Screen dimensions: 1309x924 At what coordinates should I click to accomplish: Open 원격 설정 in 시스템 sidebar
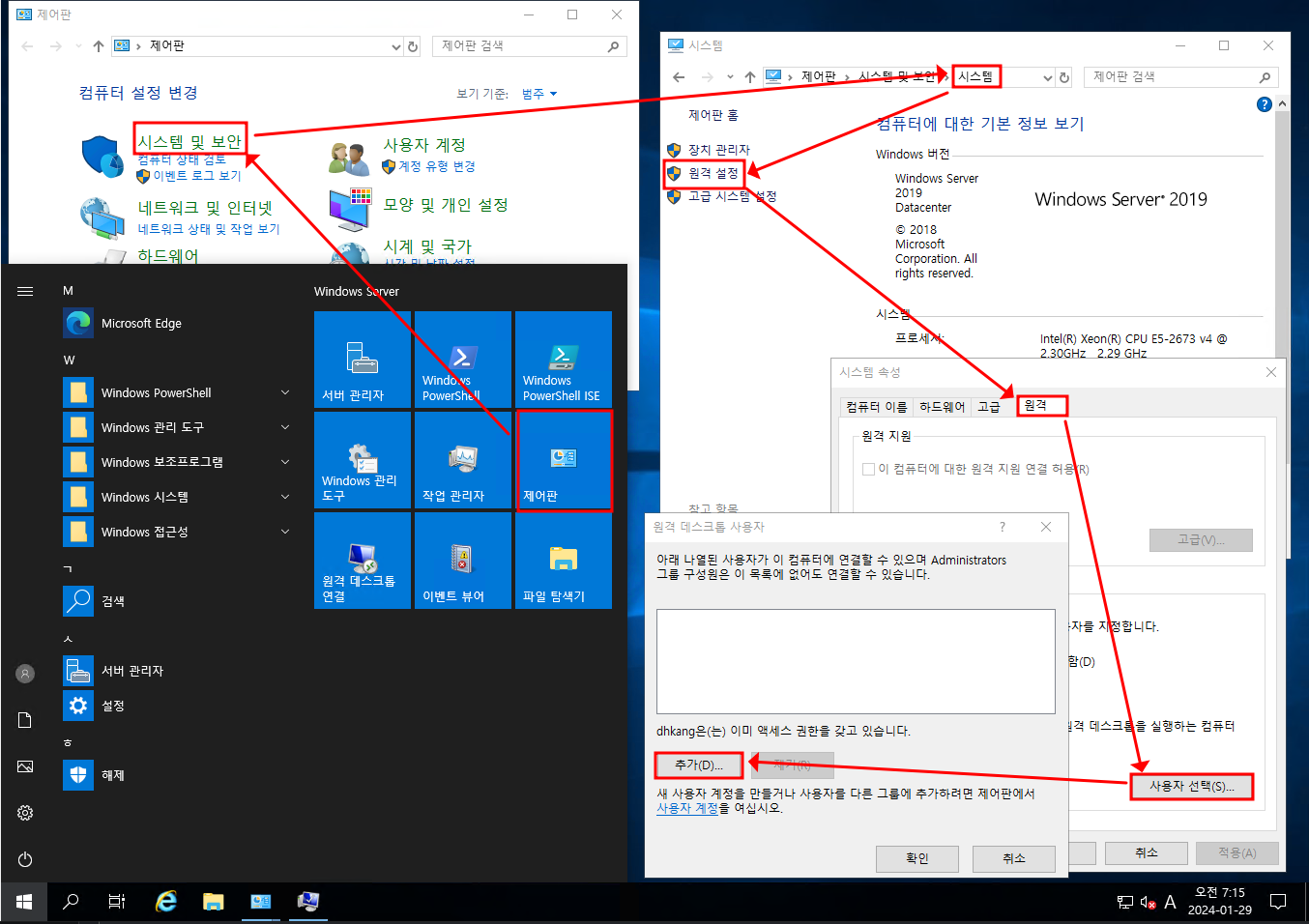click(x=713, y=173)
